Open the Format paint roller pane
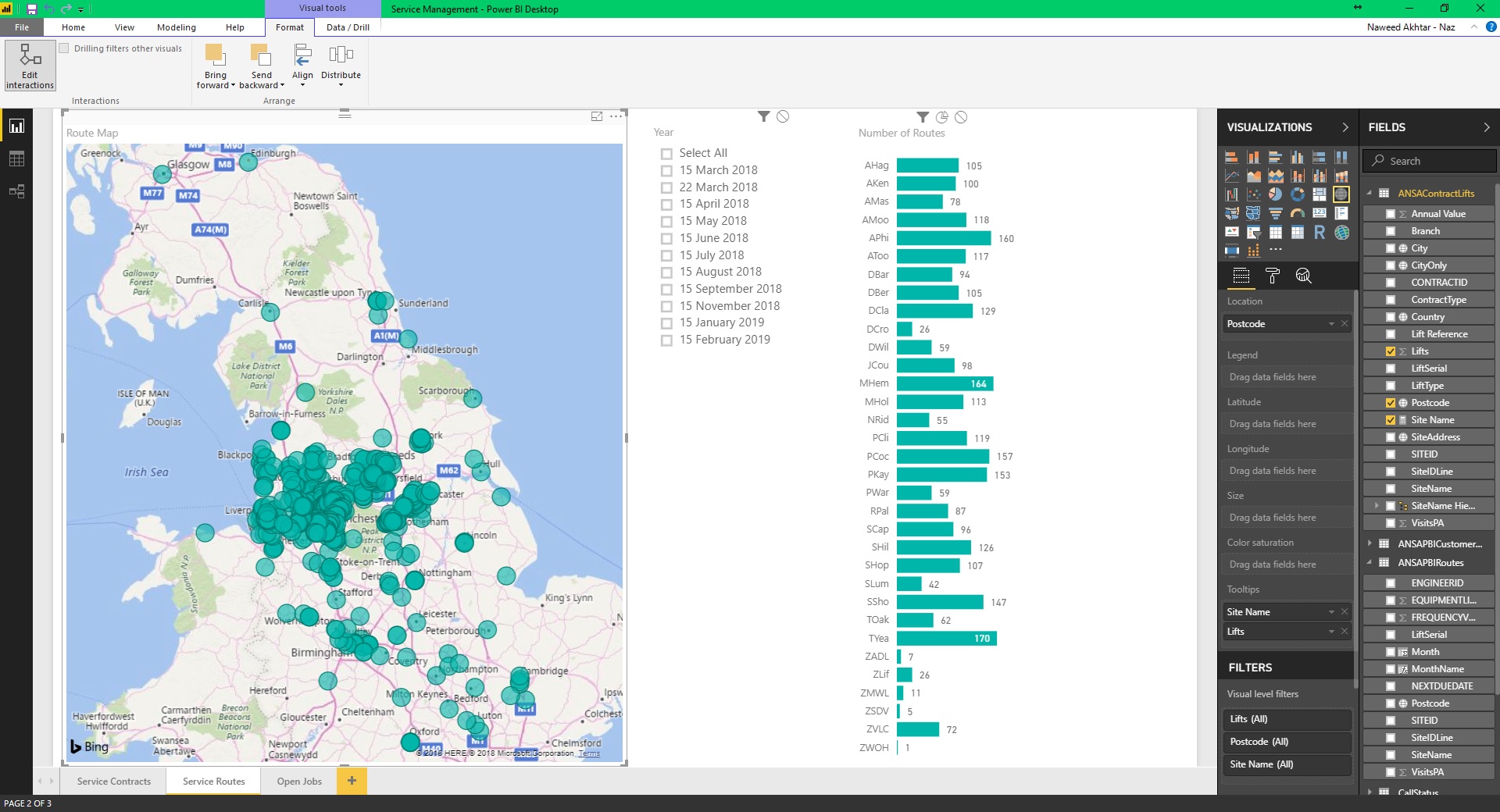The width and height of the screenshot is (1500, 812). 1273,276
